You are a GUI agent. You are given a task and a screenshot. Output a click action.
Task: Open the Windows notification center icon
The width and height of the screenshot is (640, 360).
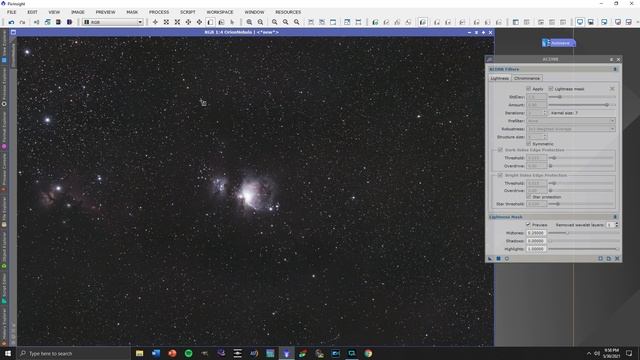click(629, 353)
